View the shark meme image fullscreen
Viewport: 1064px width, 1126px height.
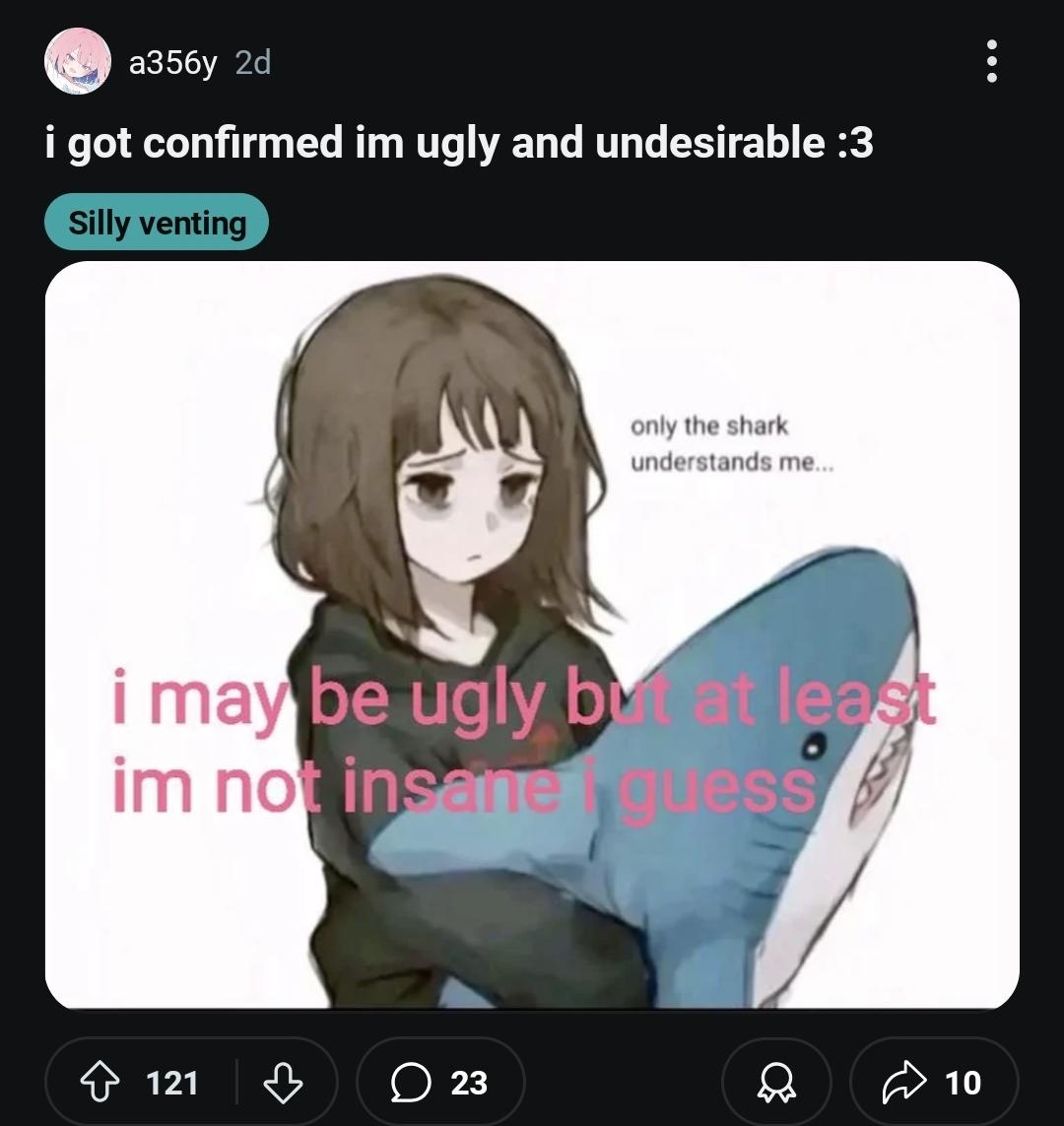[532, 634]
